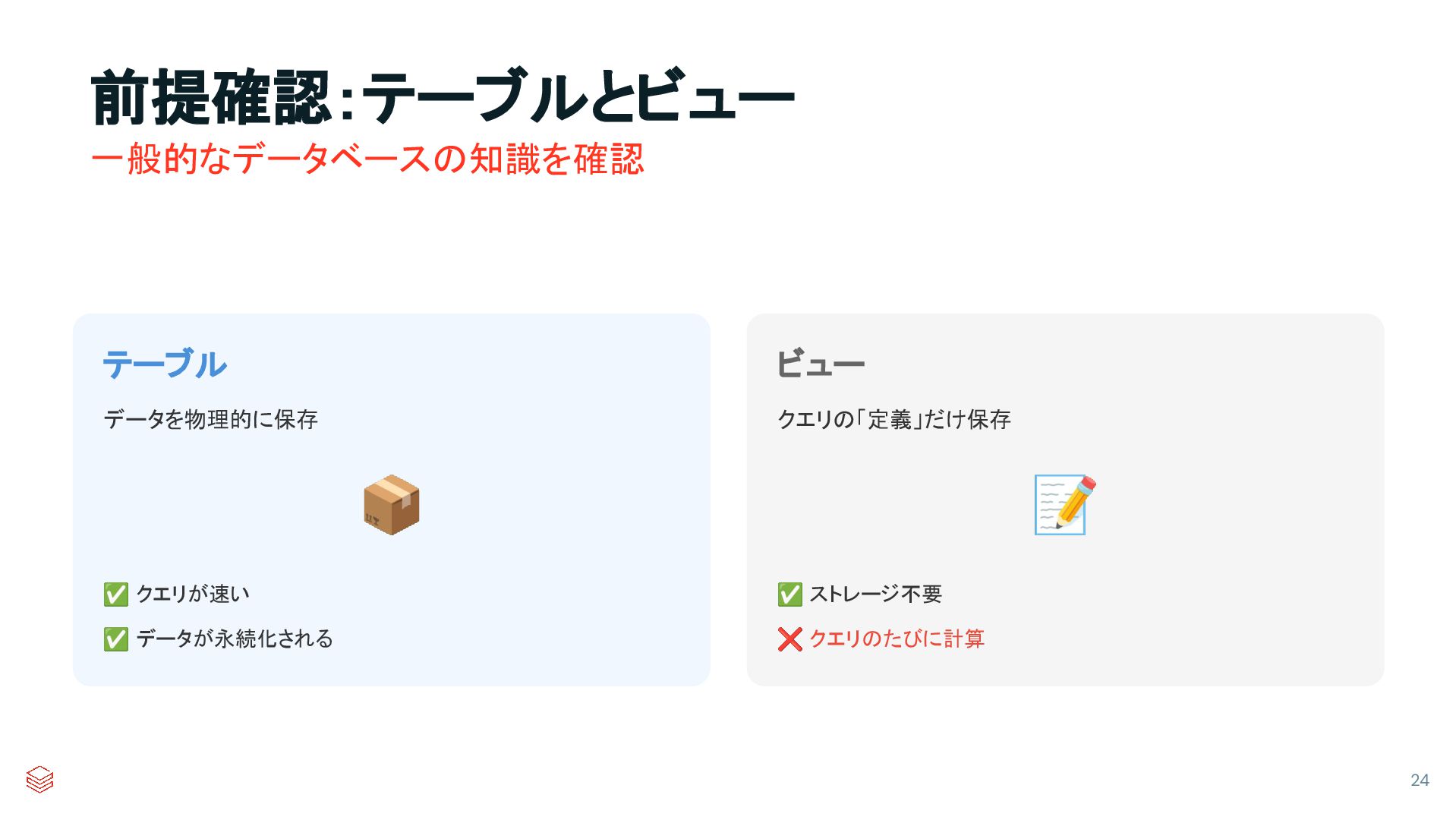Select the slide title 前提確認:テーブルとビュー
The image size is (1456, 820).
442,97
